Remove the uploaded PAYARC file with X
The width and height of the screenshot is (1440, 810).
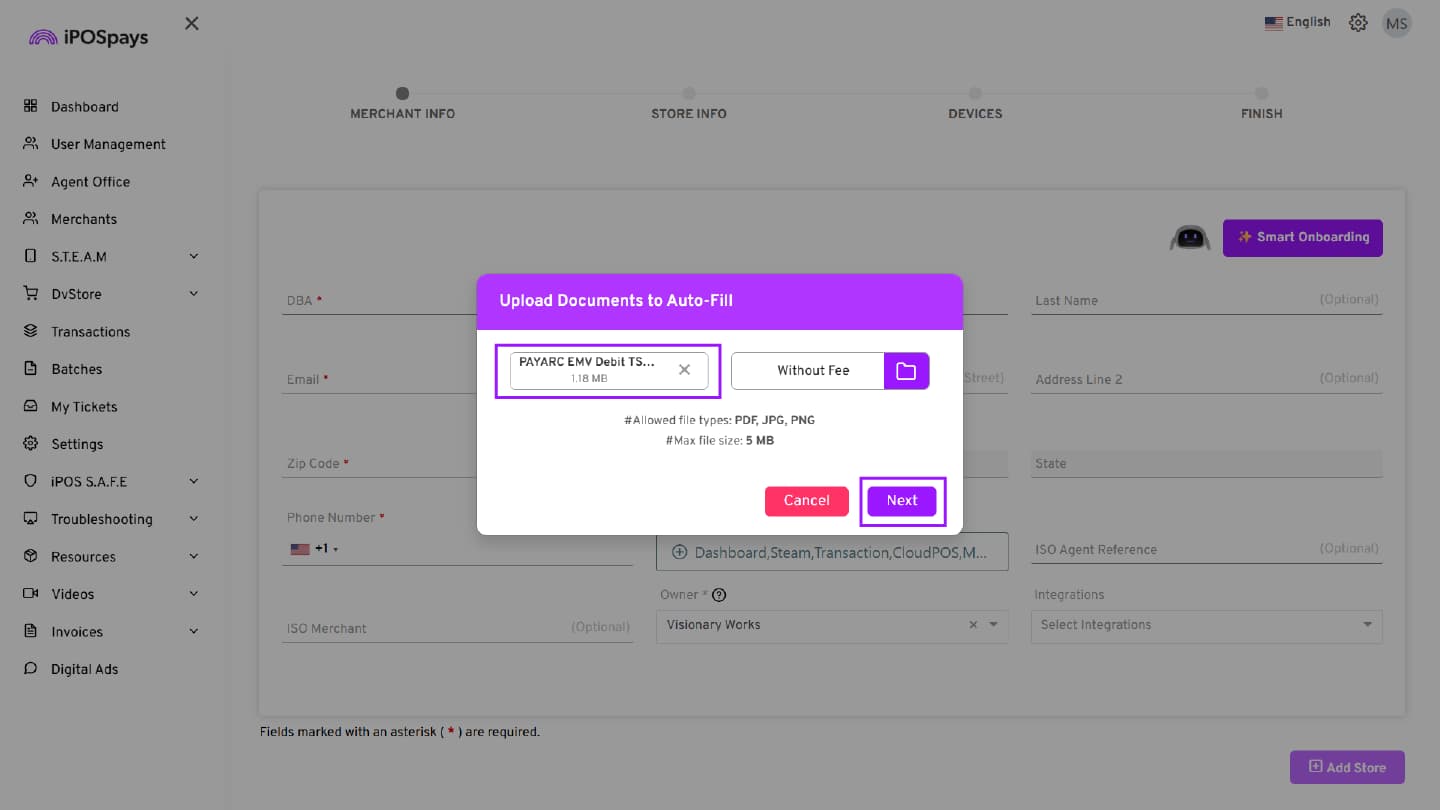click(684, 370)
